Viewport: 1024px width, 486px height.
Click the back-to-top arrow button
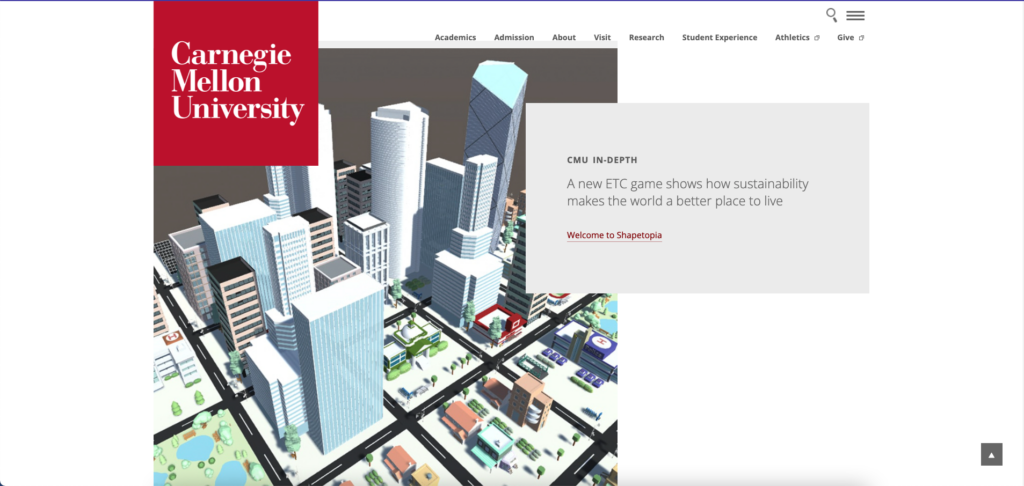click(x=991, y=455)
